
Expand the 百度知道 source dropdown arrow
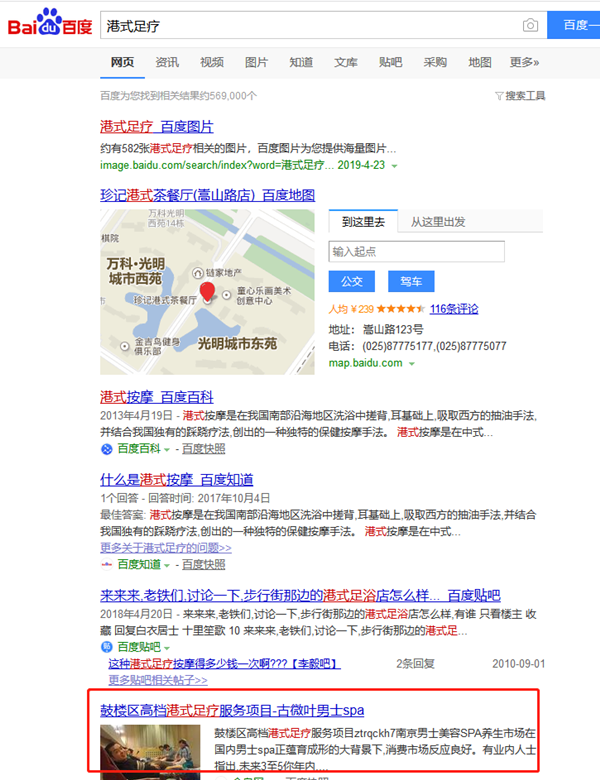167,565
